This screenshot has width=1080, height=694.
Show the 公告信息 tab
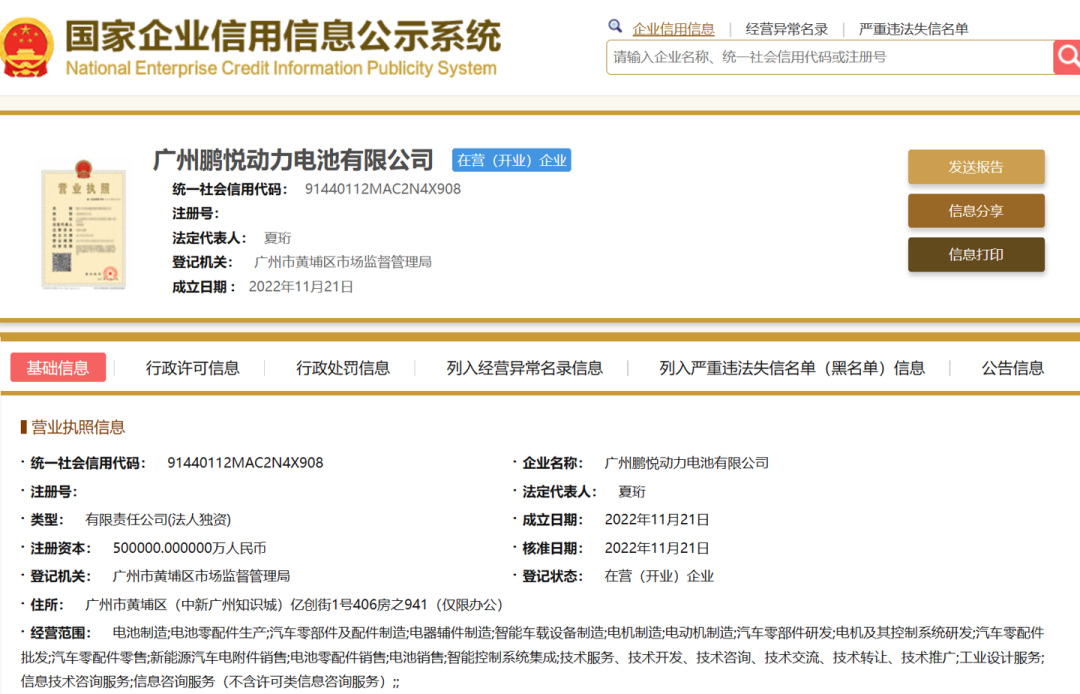(x=1012, y=368)
